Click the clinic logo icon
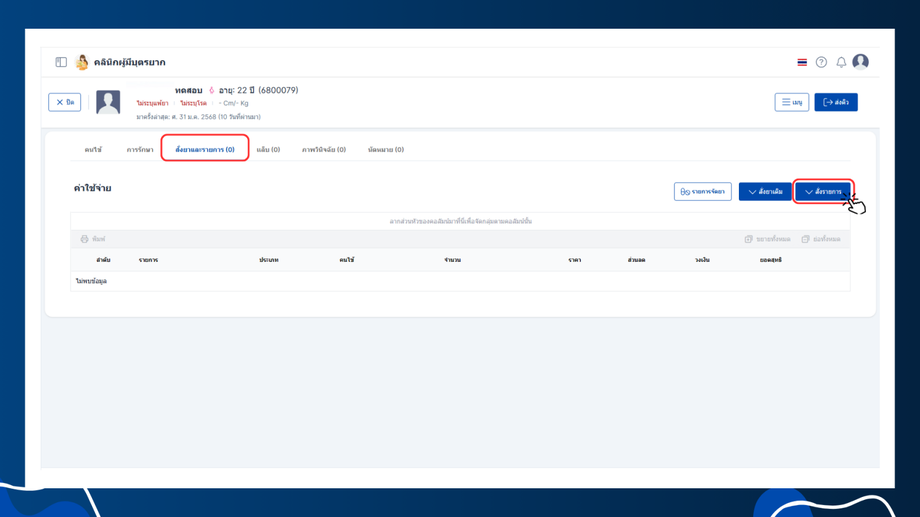The image size is (920, 517). (x=82, y=62)
